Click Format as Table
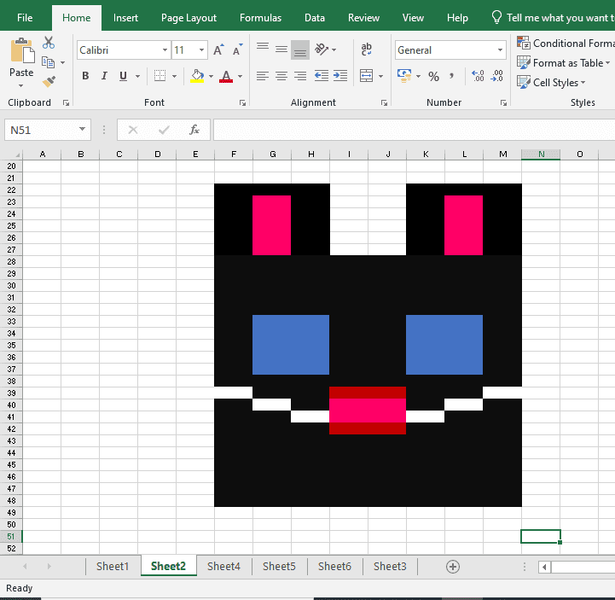This screenshot has height=600, width=615. tap(564, 63)
